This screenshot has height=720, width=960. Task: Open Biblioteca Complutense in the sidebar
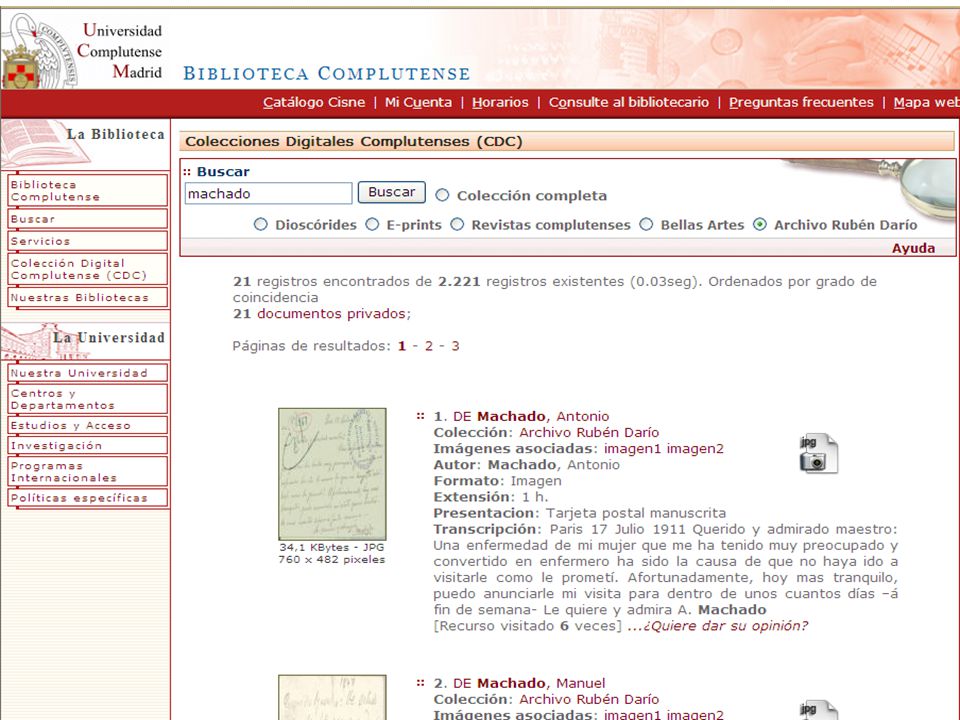pyautogui.click(x=88, y=190)
